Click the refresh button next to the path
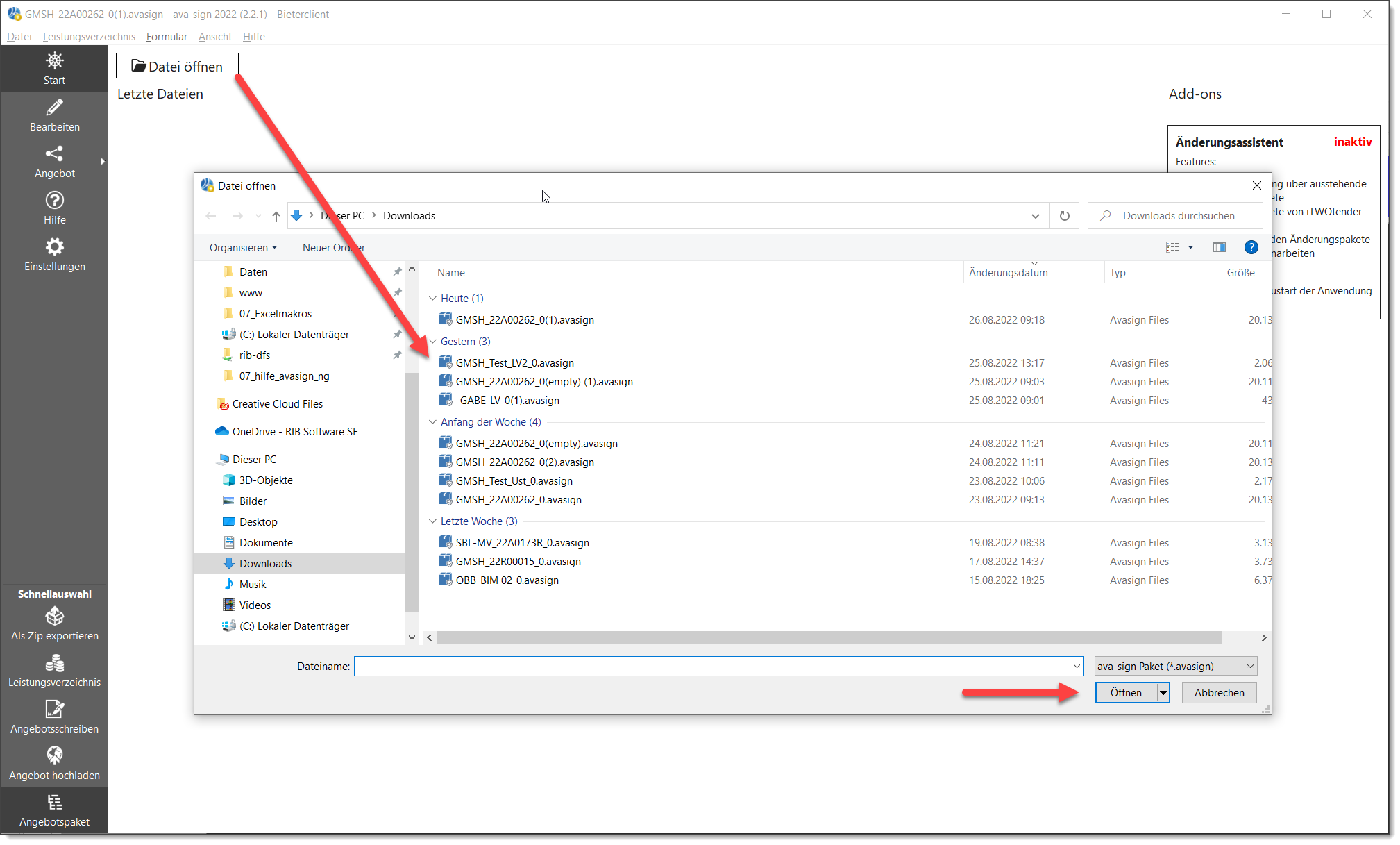The image size is (1400, 845). click(1064, 216)
